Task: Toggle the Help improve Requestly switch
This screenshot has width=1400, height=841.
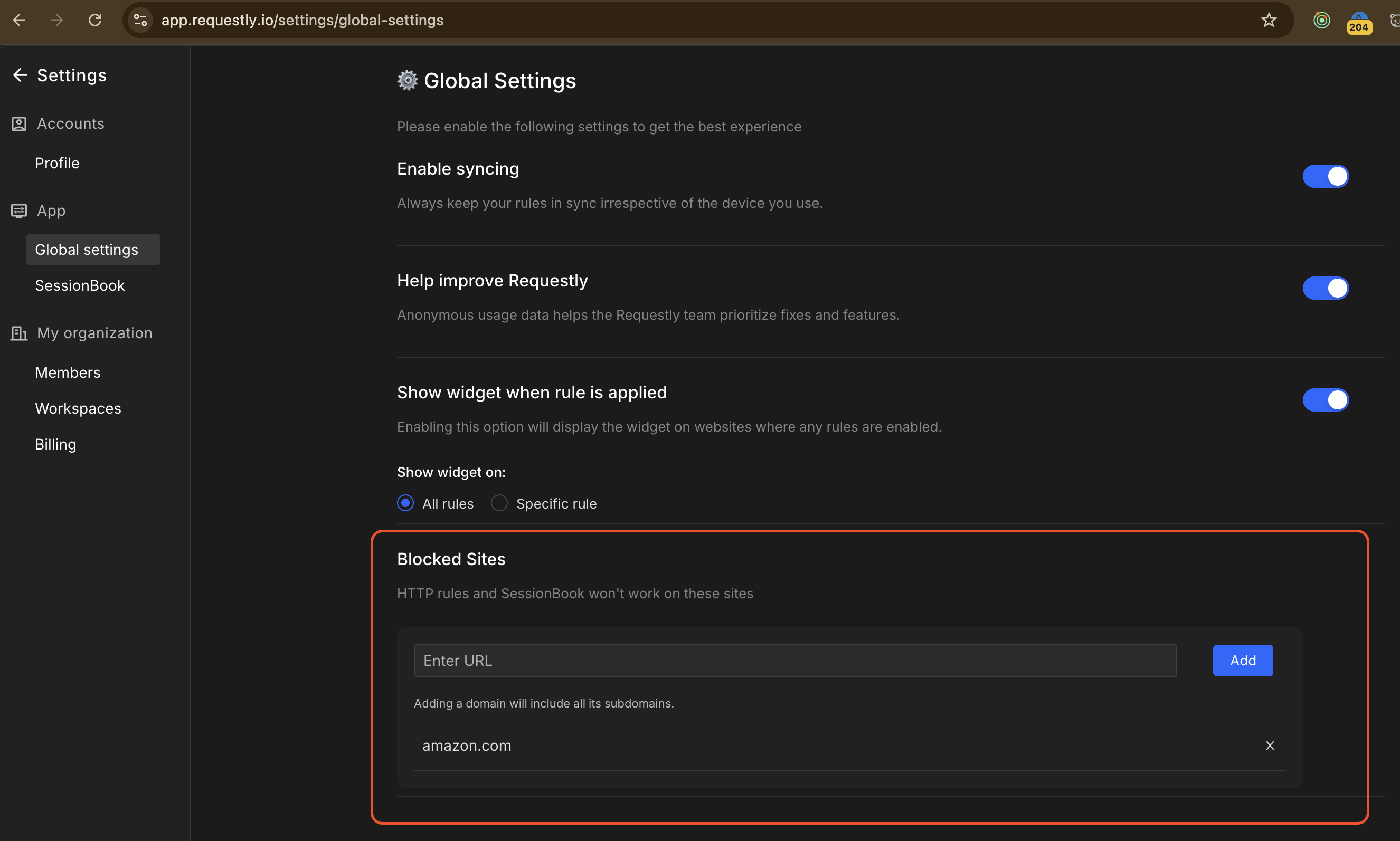Action: point(1325,288)
